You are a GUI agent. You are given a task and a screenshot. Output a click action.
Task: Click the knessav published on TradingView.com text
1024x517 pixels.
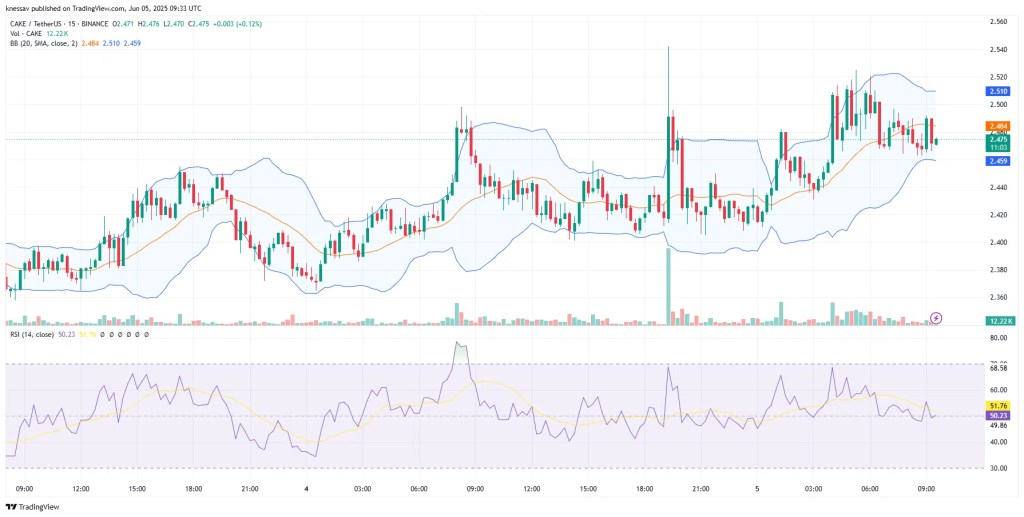click(102, 6)
